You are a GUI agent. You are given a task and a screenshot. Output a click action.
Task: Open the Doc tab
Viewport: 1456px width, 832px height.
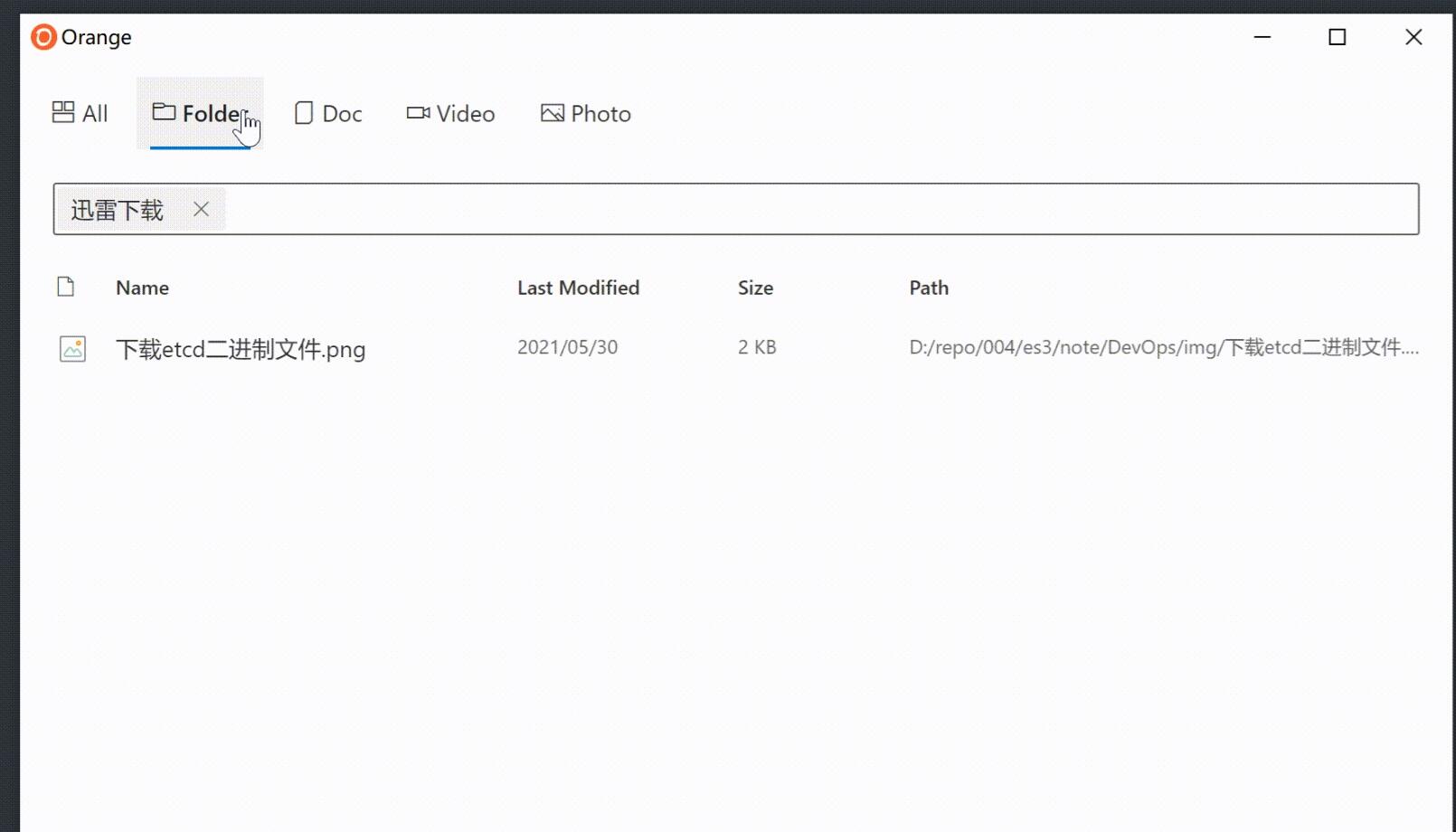coord(328,113)
